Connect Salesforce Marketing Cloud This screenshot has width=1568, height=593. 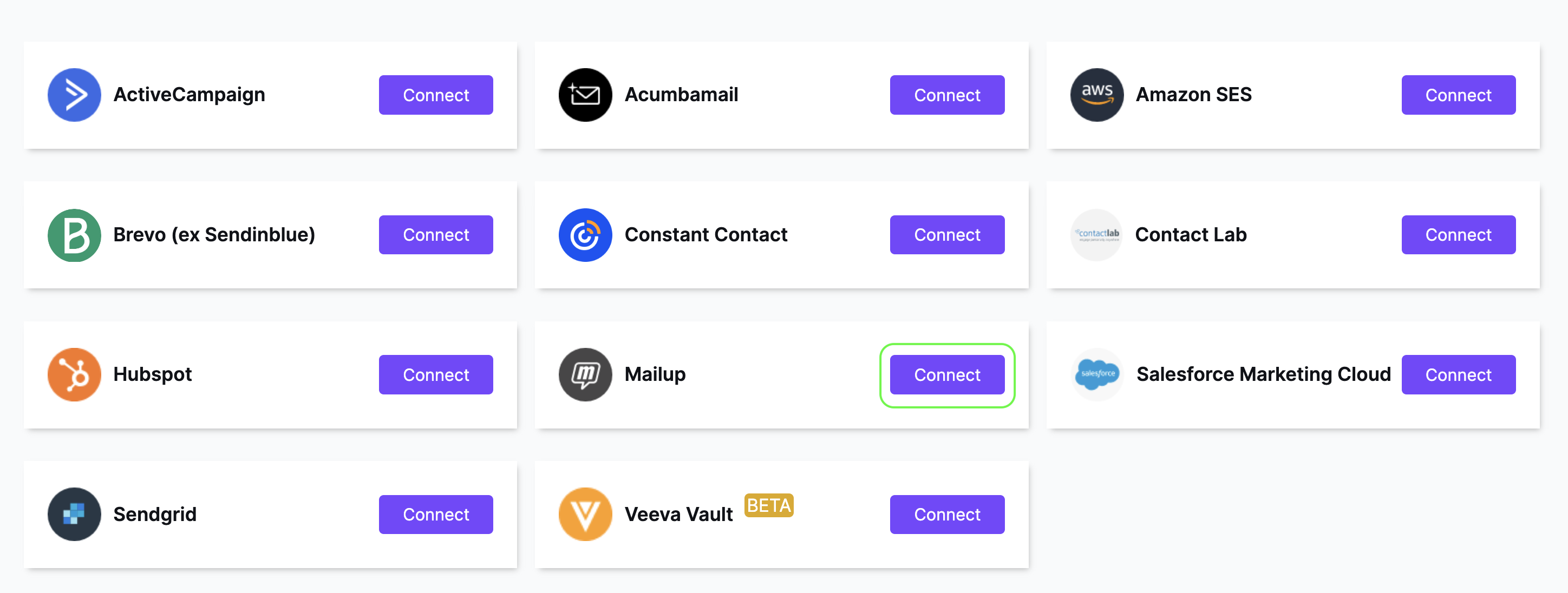coord(1459,374)
